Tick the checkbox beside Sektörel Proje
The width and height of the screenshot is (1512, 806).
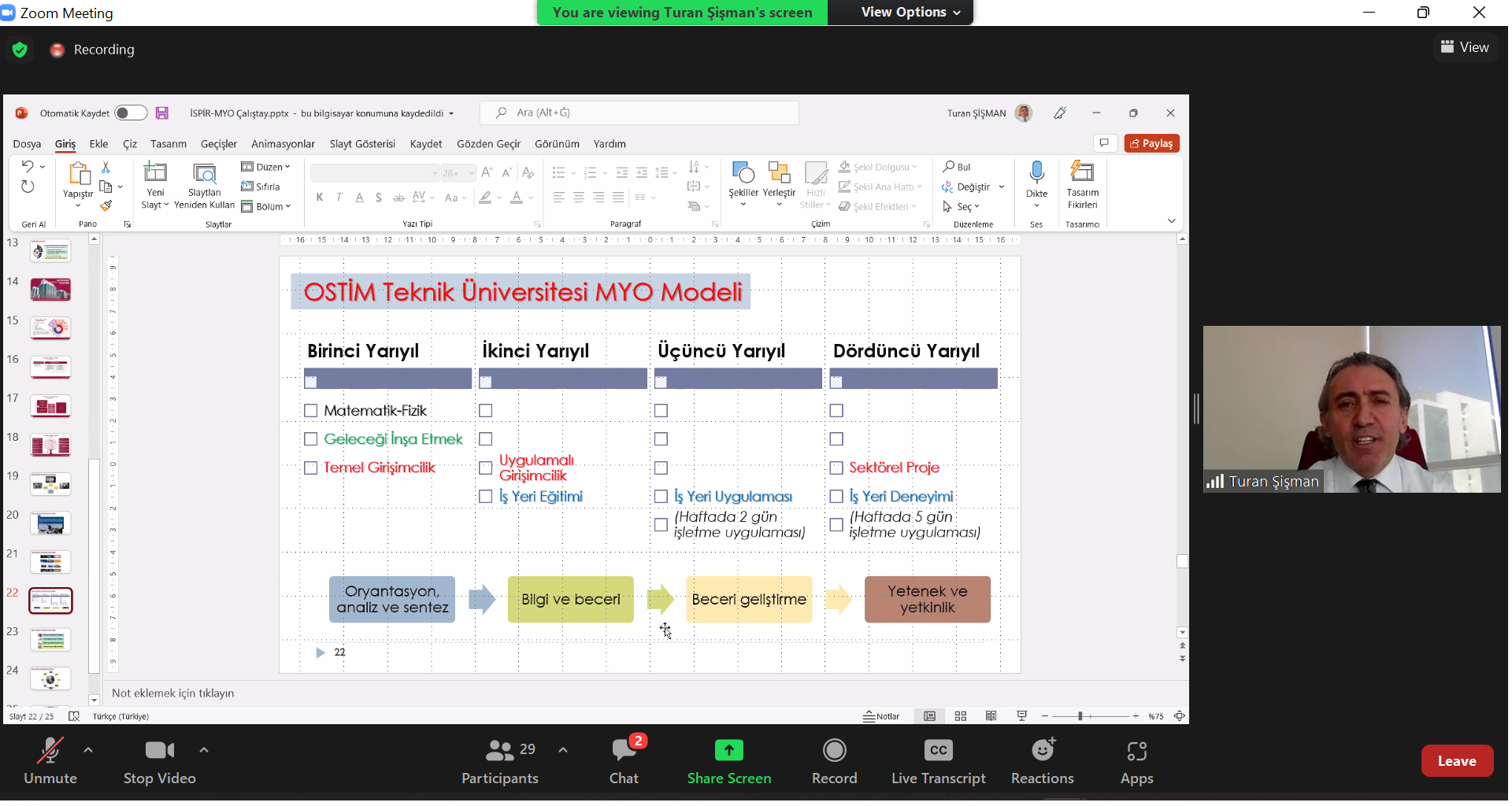pos(836,468)
